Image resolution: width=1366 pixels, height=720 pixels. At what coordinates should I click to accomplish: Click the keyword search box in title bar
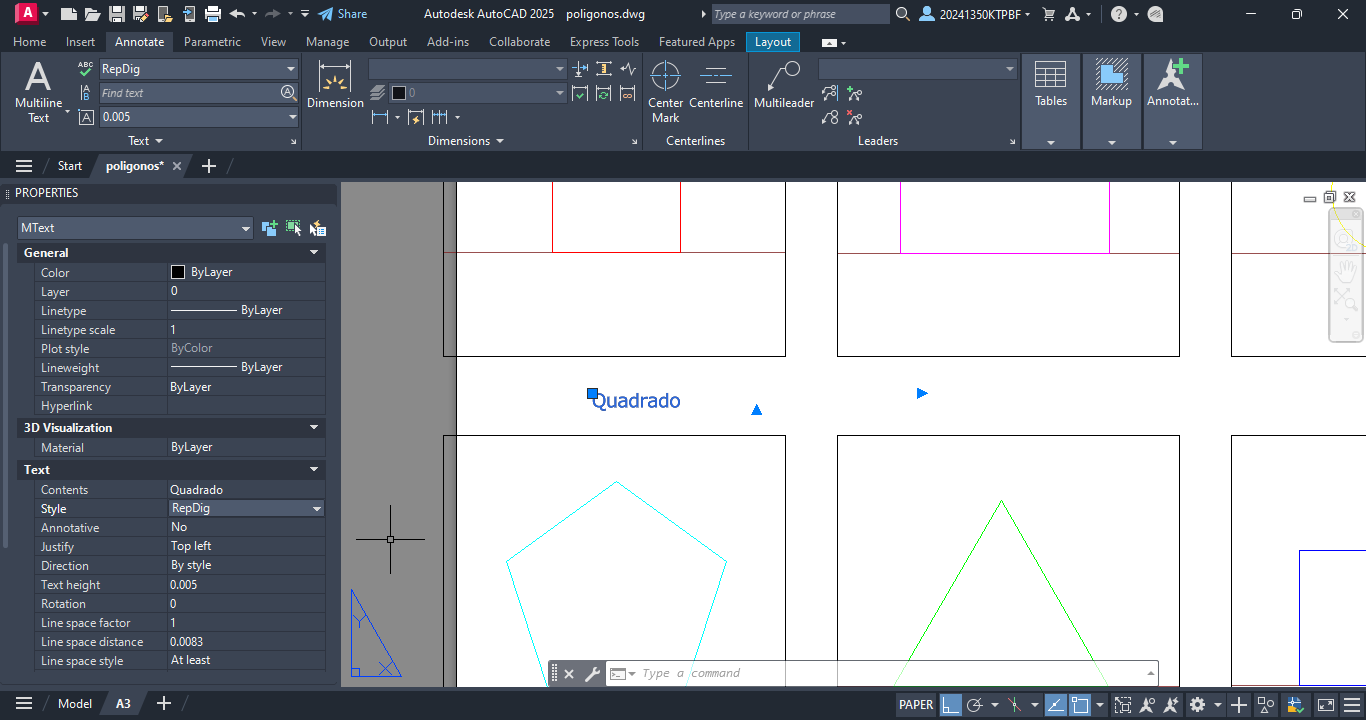tap(799, 14)
